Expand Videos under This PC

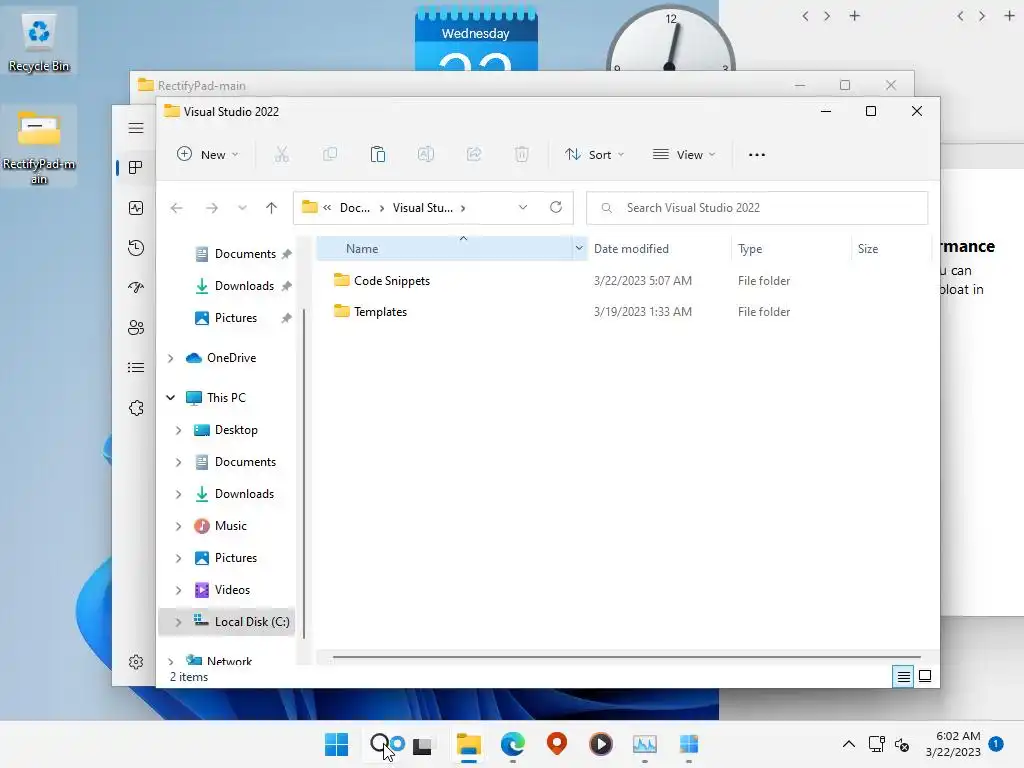click(178, 590)
